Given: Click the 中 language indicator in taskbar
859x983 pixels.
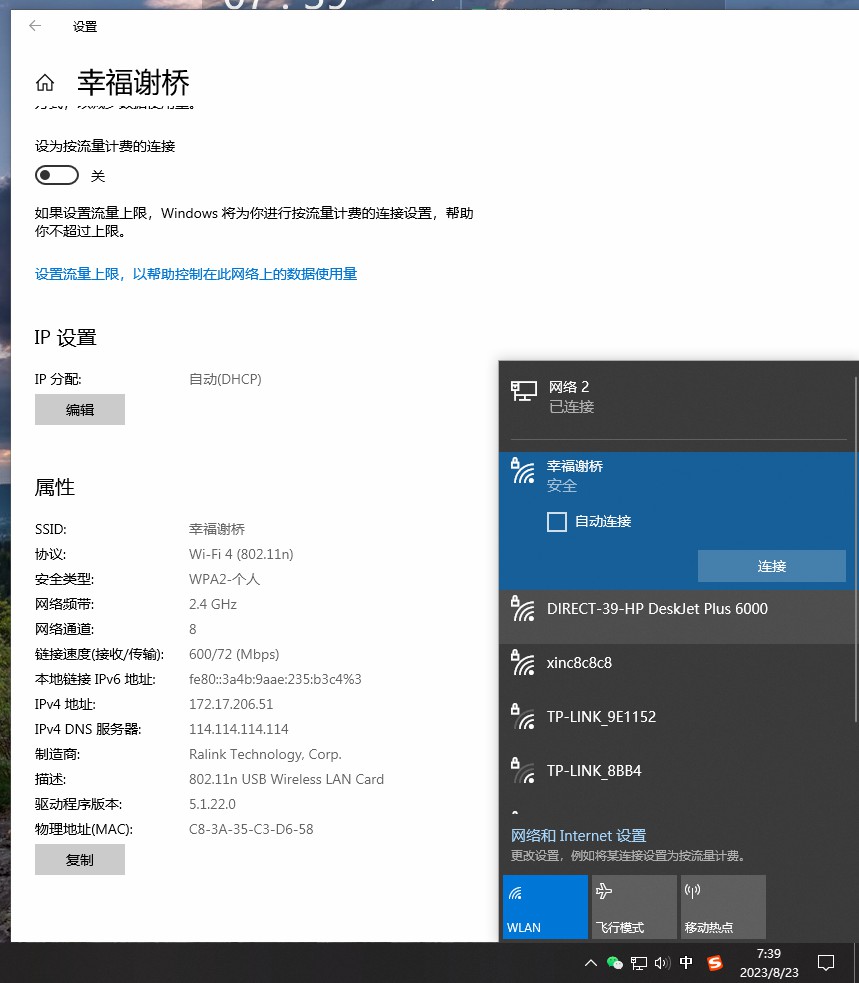Looking at the screenshot, I should [x=687, y=963].
